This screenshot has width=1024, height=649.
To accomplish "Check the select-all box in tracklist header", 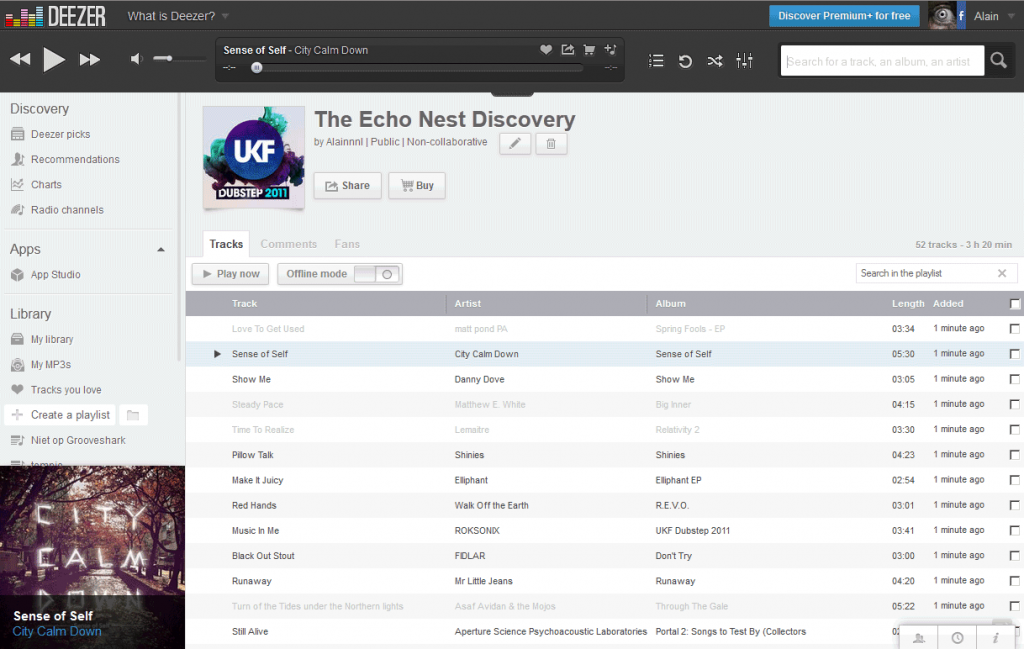I will point(1014,303).
